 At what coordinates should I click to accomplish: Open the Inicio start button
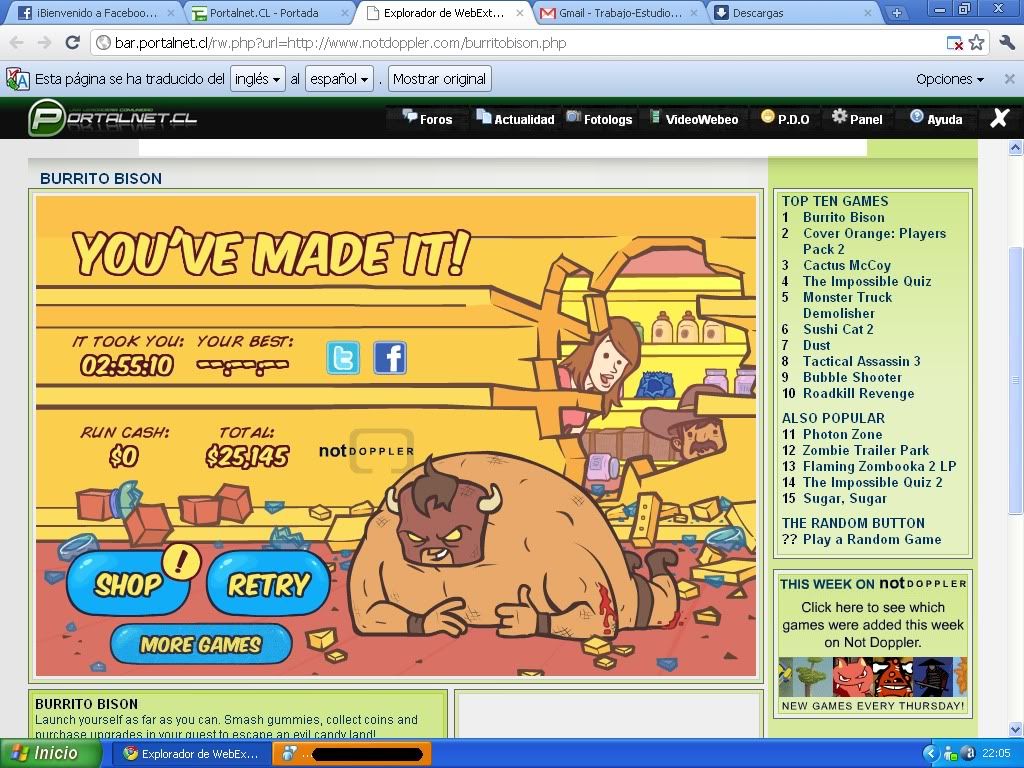point(50,754)
